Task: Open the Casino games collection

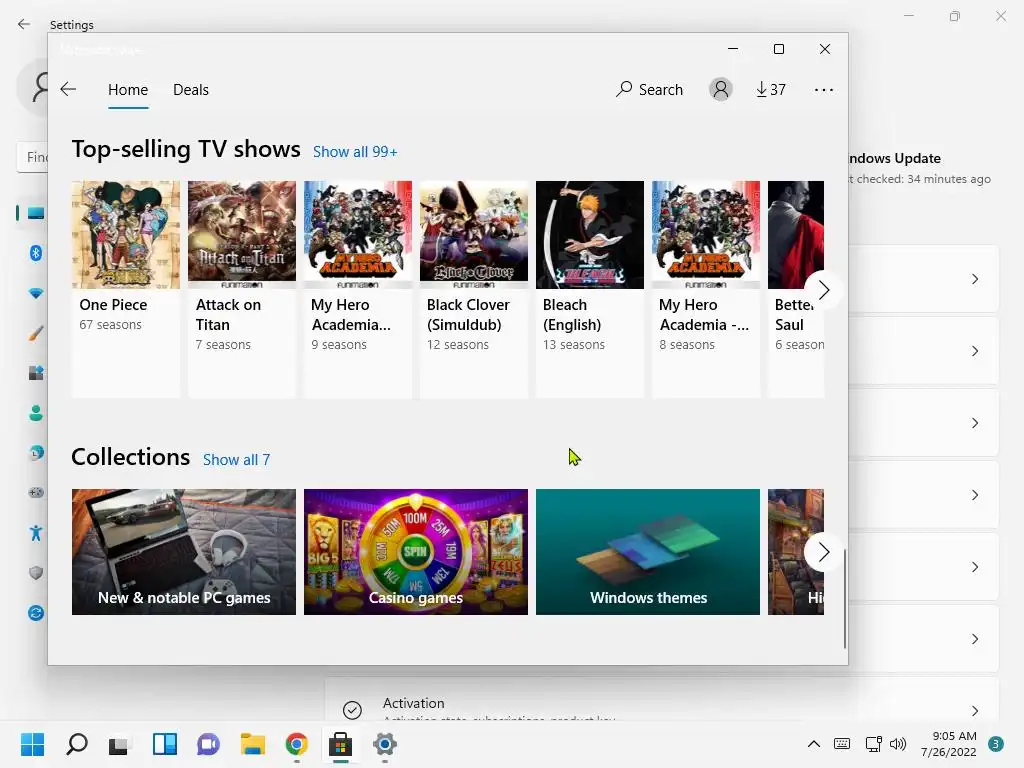Action: pyautogui.click(x=416, y=552)
